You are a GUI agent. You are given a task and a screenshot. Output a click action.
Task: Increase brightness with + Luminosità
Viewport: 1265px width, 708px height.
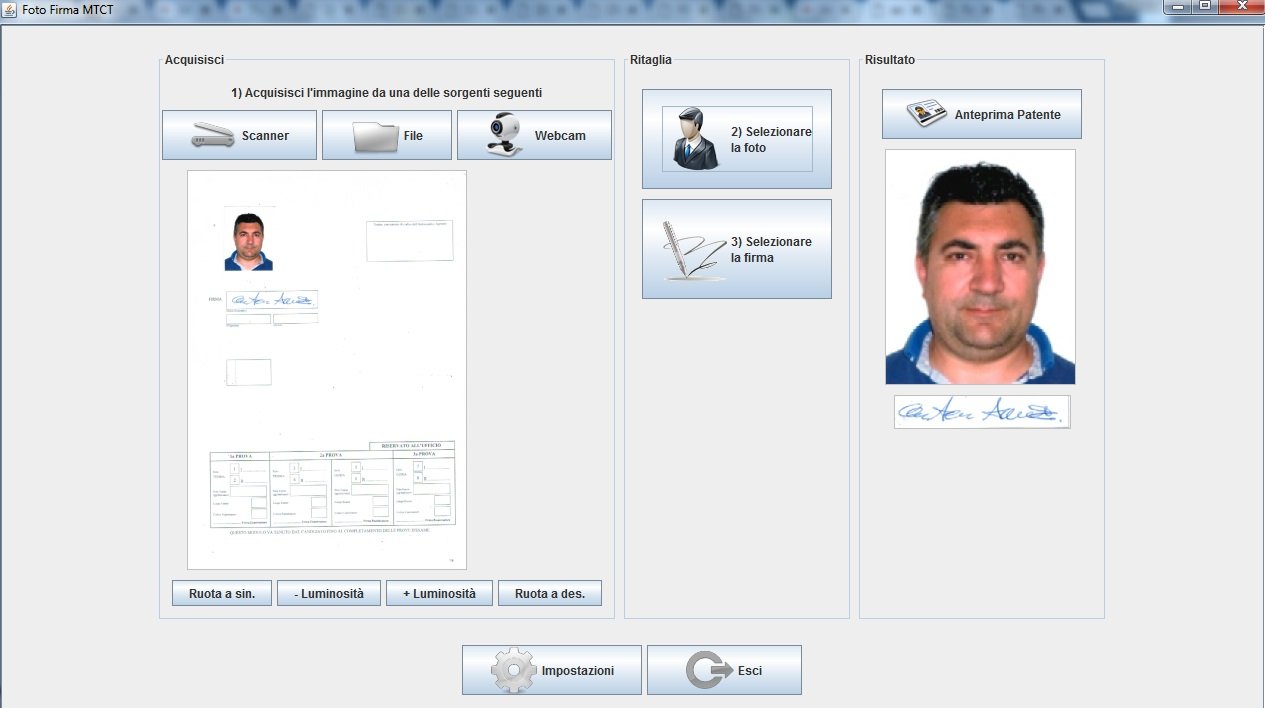coord(438,593)
